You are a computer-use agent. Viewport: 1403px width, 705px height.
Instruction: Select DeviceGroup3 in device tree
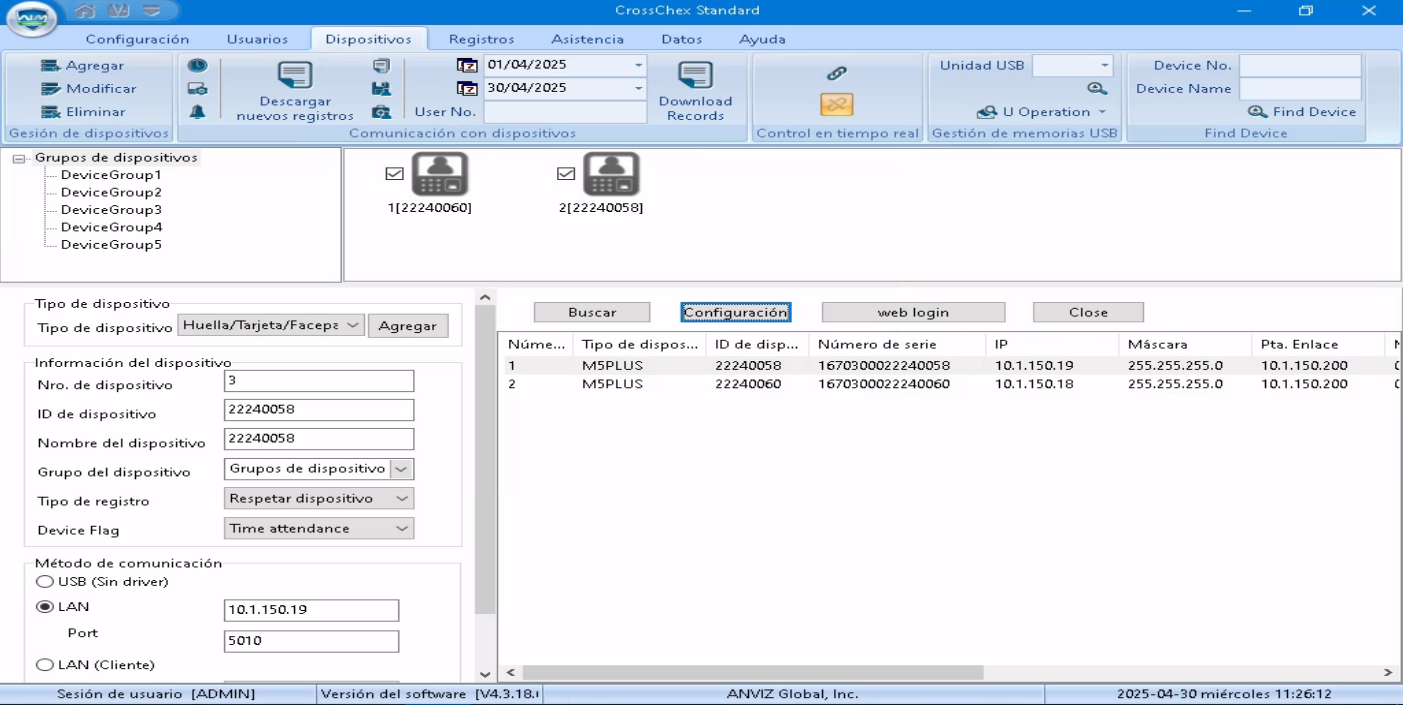click(111, 210)
